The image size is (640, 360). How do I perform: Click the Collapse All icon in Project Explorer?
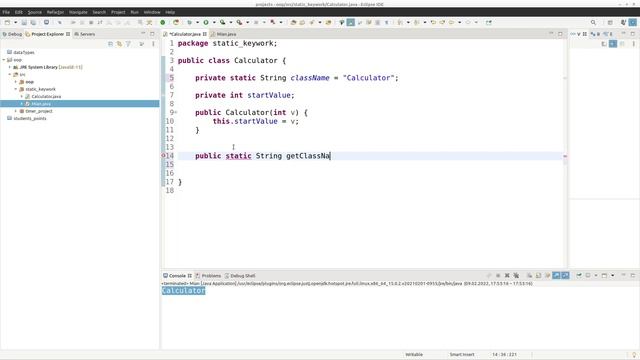point(111,44)
